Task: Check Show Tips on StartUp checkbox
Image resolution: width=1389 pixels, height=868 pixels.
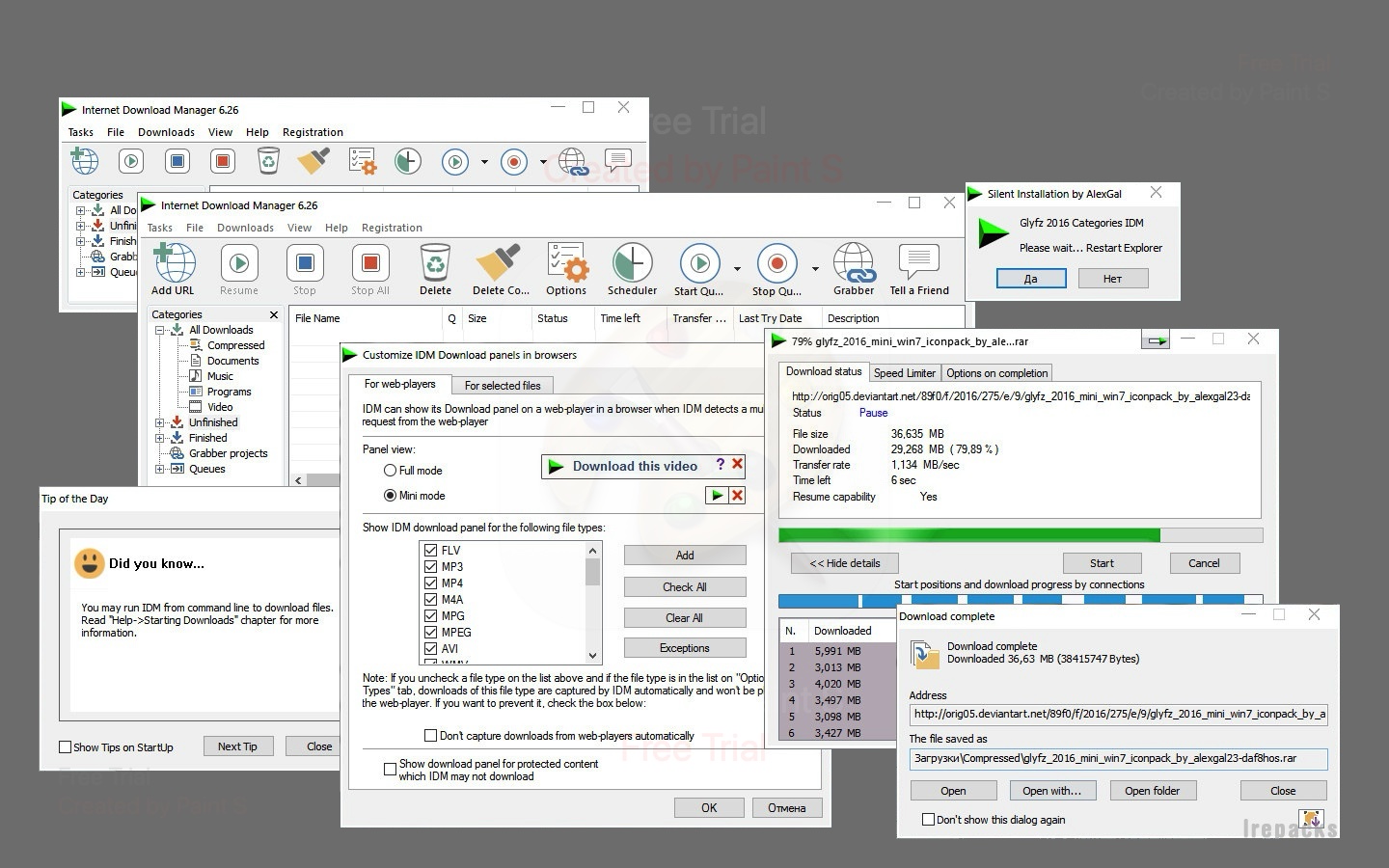Action: (65, 747)
